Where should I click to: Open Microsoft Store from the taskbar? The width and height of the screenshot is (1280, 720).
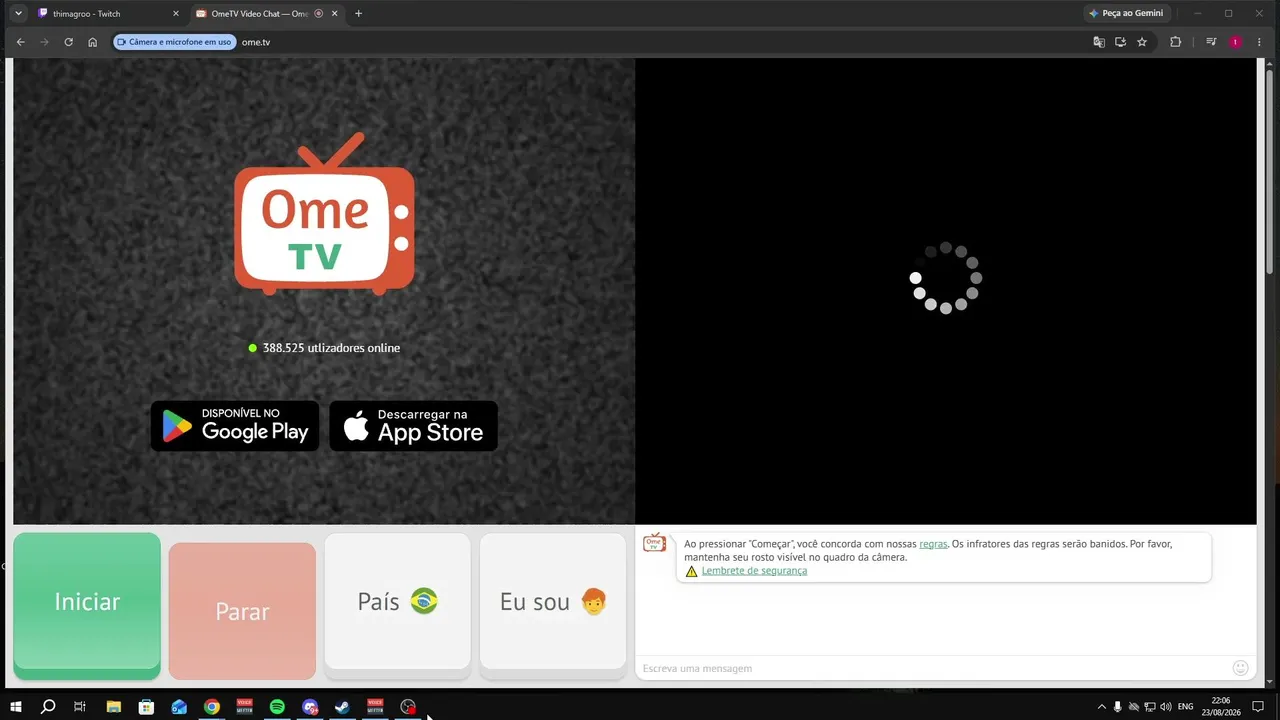click(x=146, y=706)
